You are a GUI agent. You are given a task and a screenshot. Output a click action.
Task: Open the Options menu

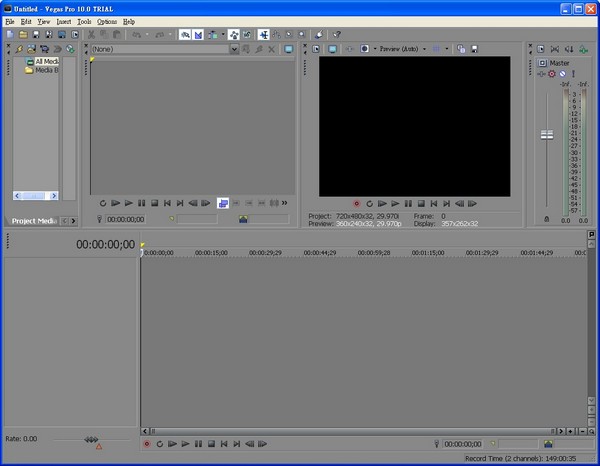[x=106, y=21]
